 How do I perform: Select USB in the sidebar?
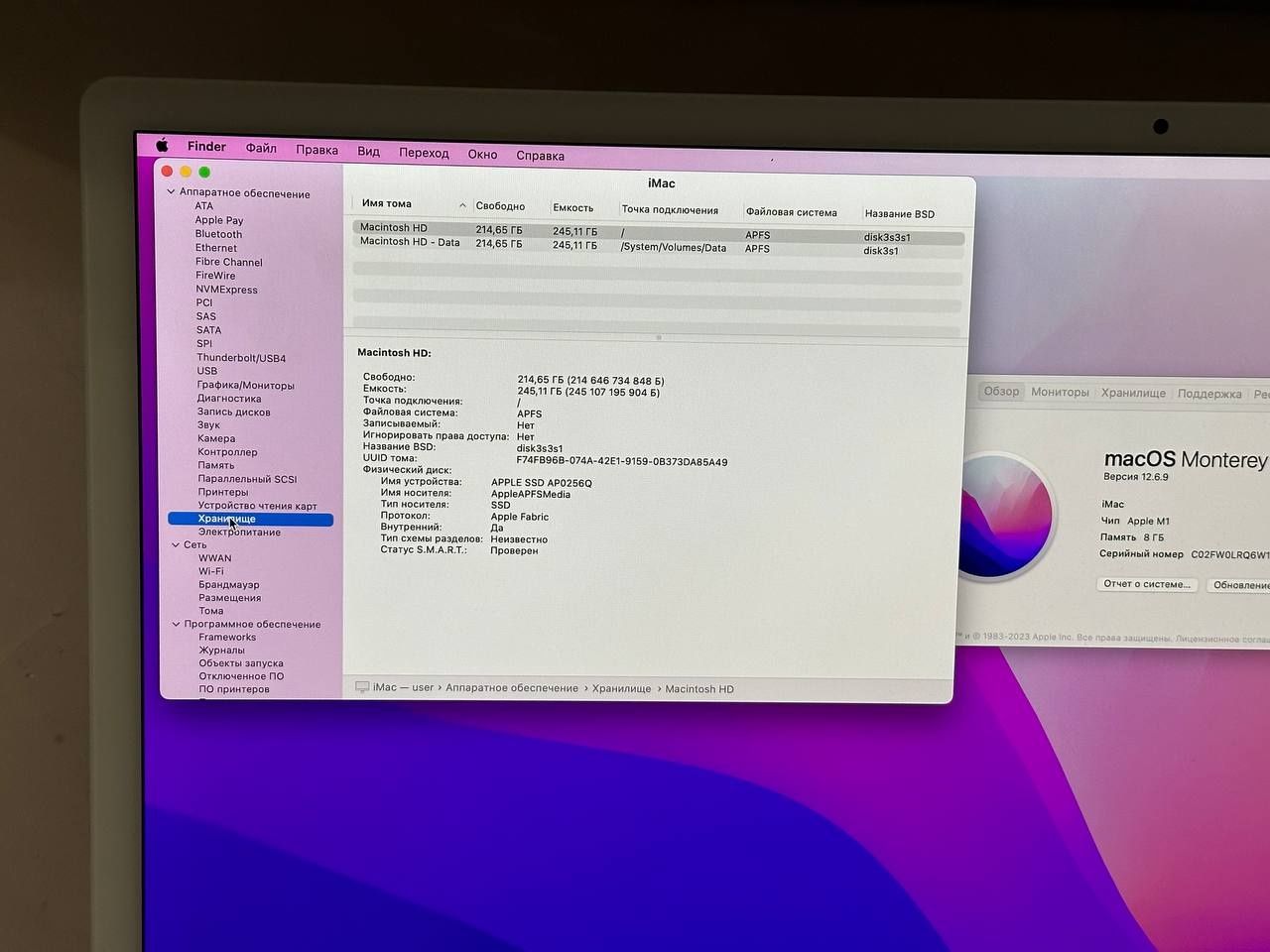pyautogui.click(x=206, y=371)
